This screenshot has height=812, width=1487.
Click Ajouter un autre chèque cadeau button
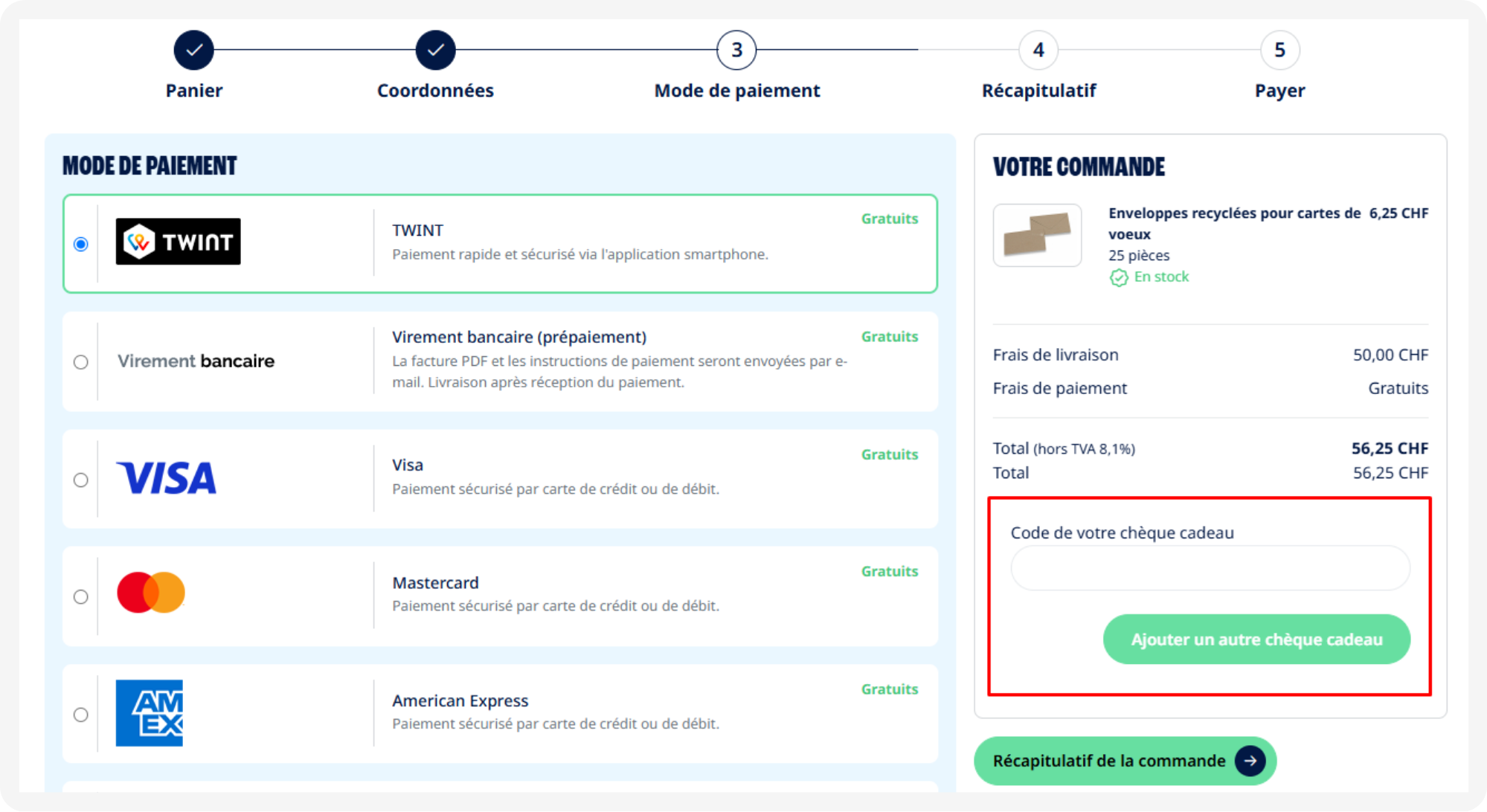(x=1256, y=639)
